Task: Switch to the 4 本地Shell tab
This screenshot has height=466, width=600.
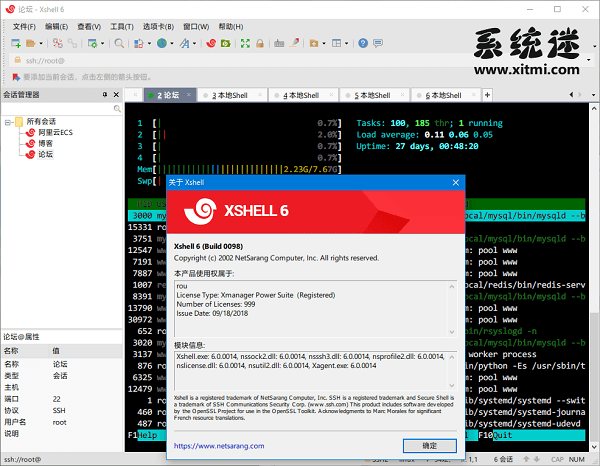Action: click(x=302, y=95)
